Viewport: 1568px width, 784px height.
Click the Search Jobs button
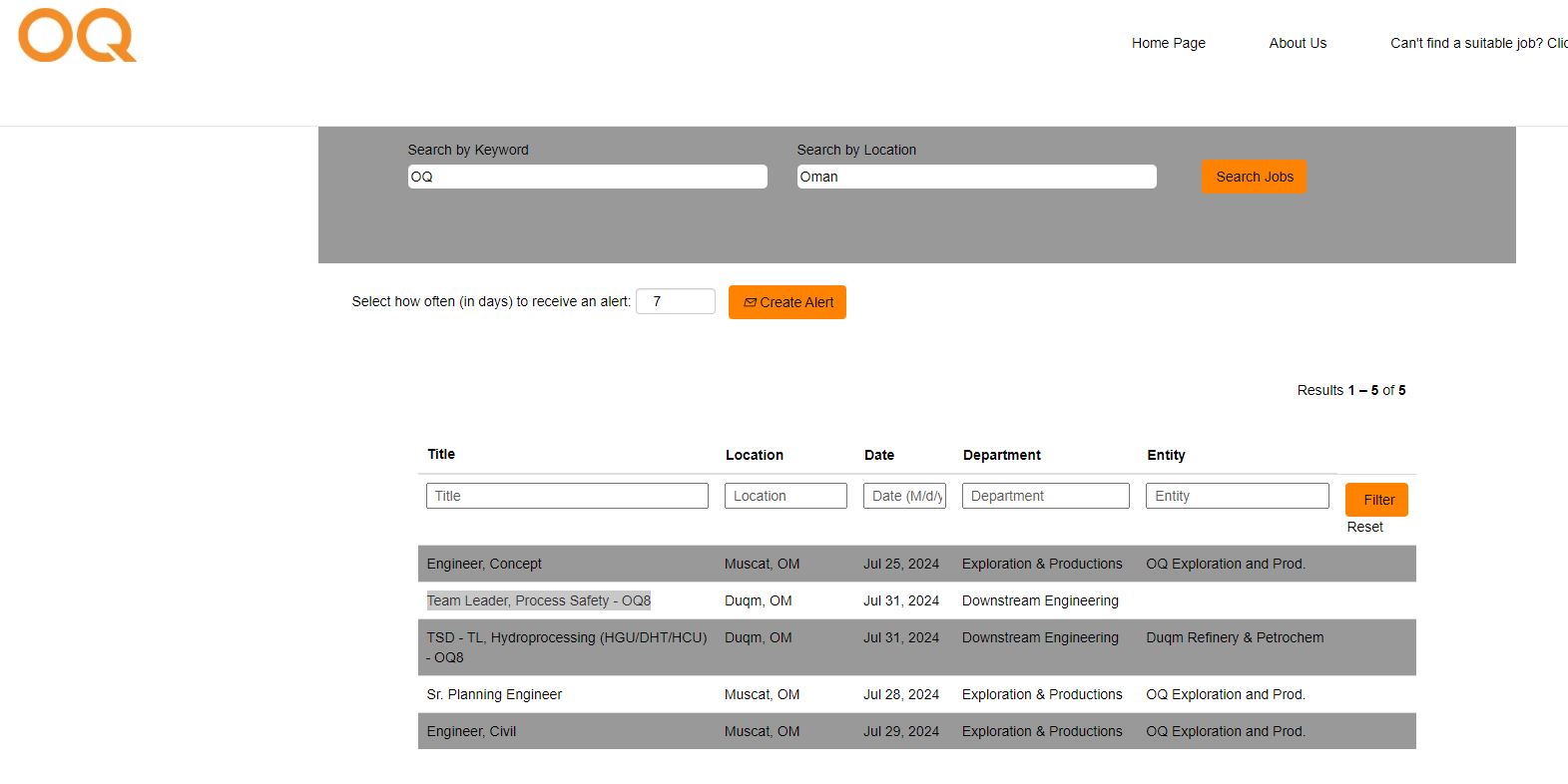[1254, 177]
